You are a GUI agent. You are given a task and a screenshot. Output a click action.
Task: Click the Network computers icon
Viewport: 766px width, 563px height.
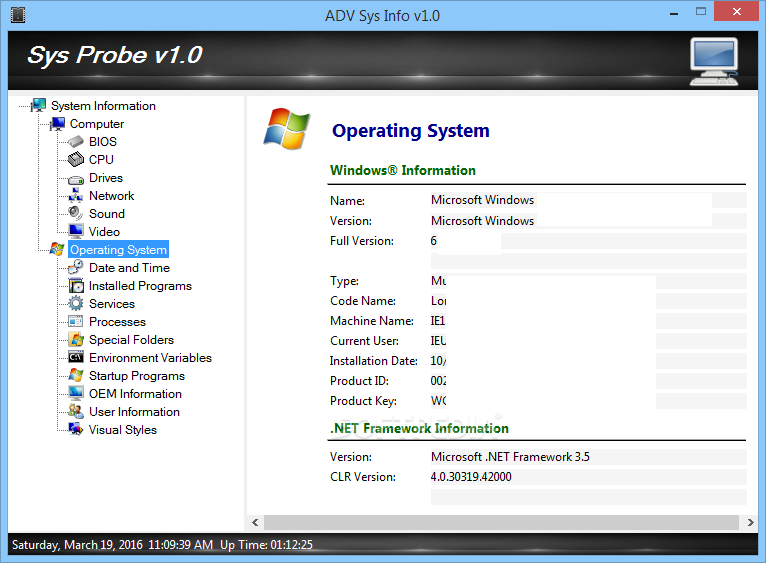point(76,195)
